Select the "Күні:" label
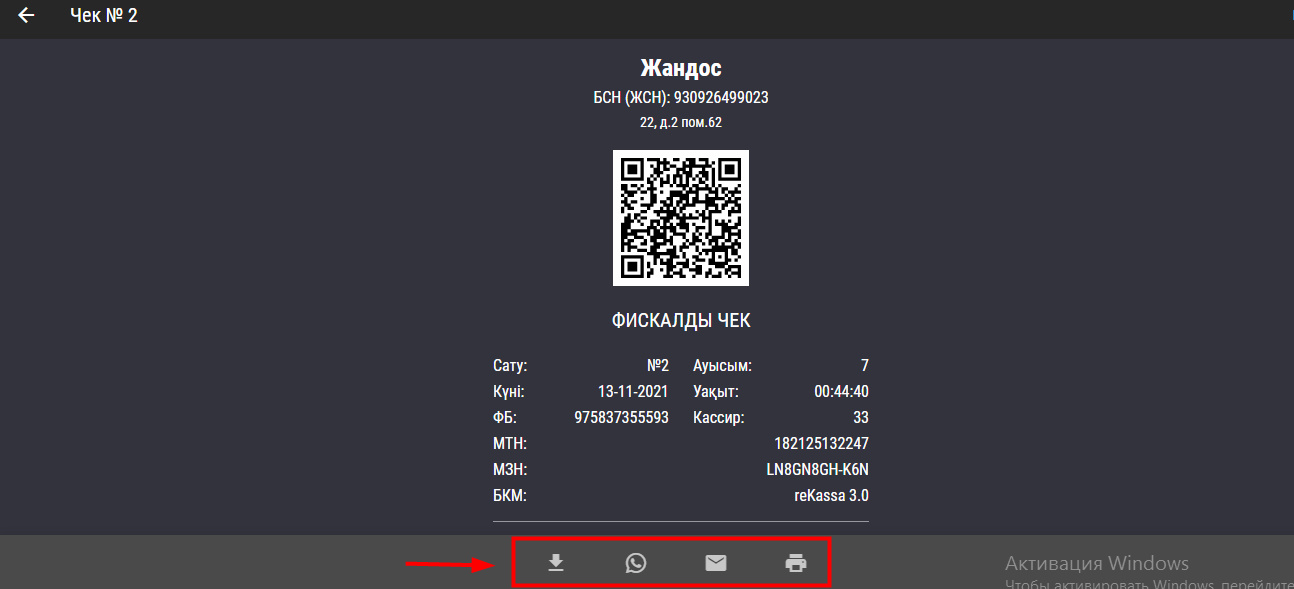 508,392
